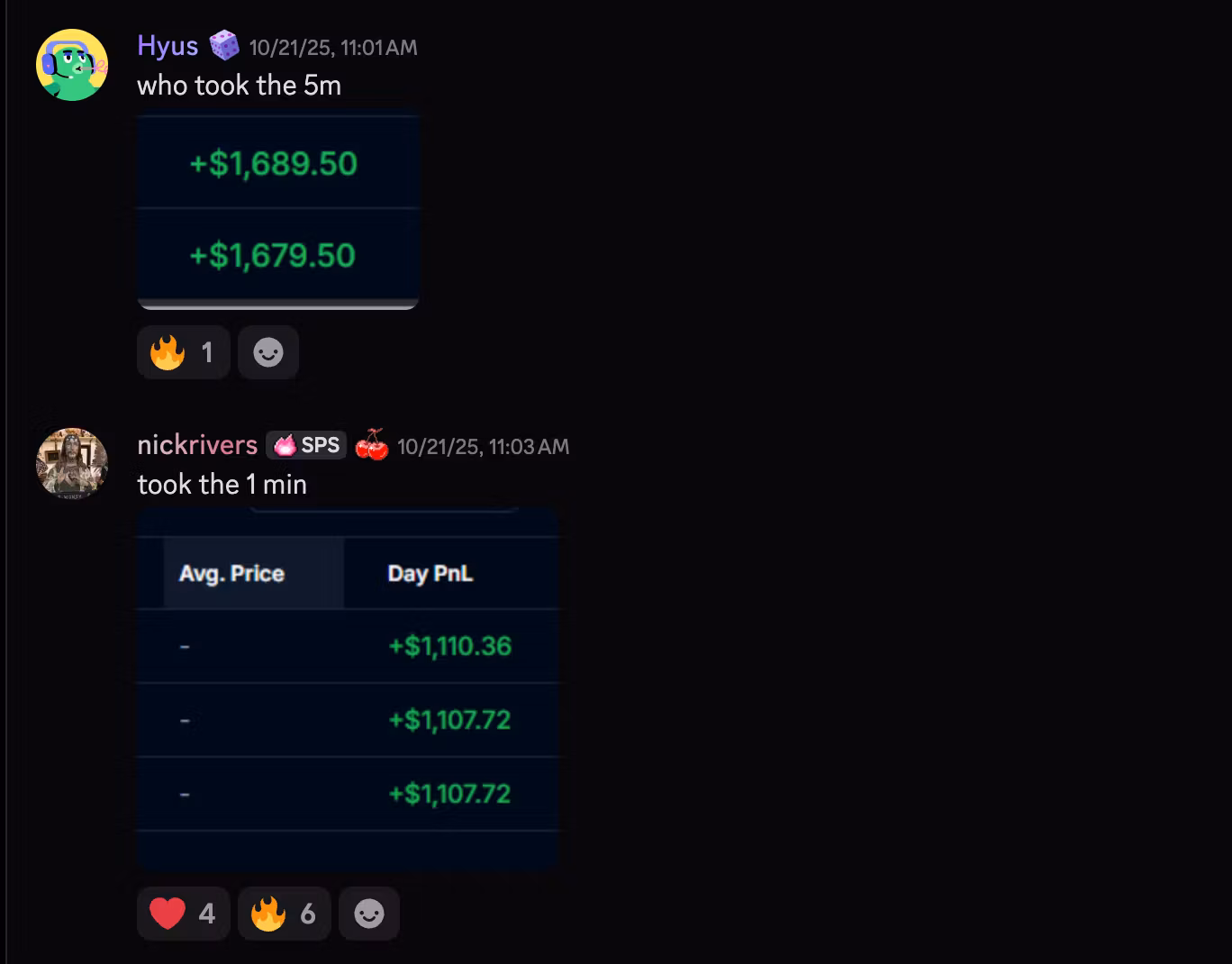This screenshot has height=964, width=1232.
Task: Click the Avg. Price column header in image
Action: [231, 574]
